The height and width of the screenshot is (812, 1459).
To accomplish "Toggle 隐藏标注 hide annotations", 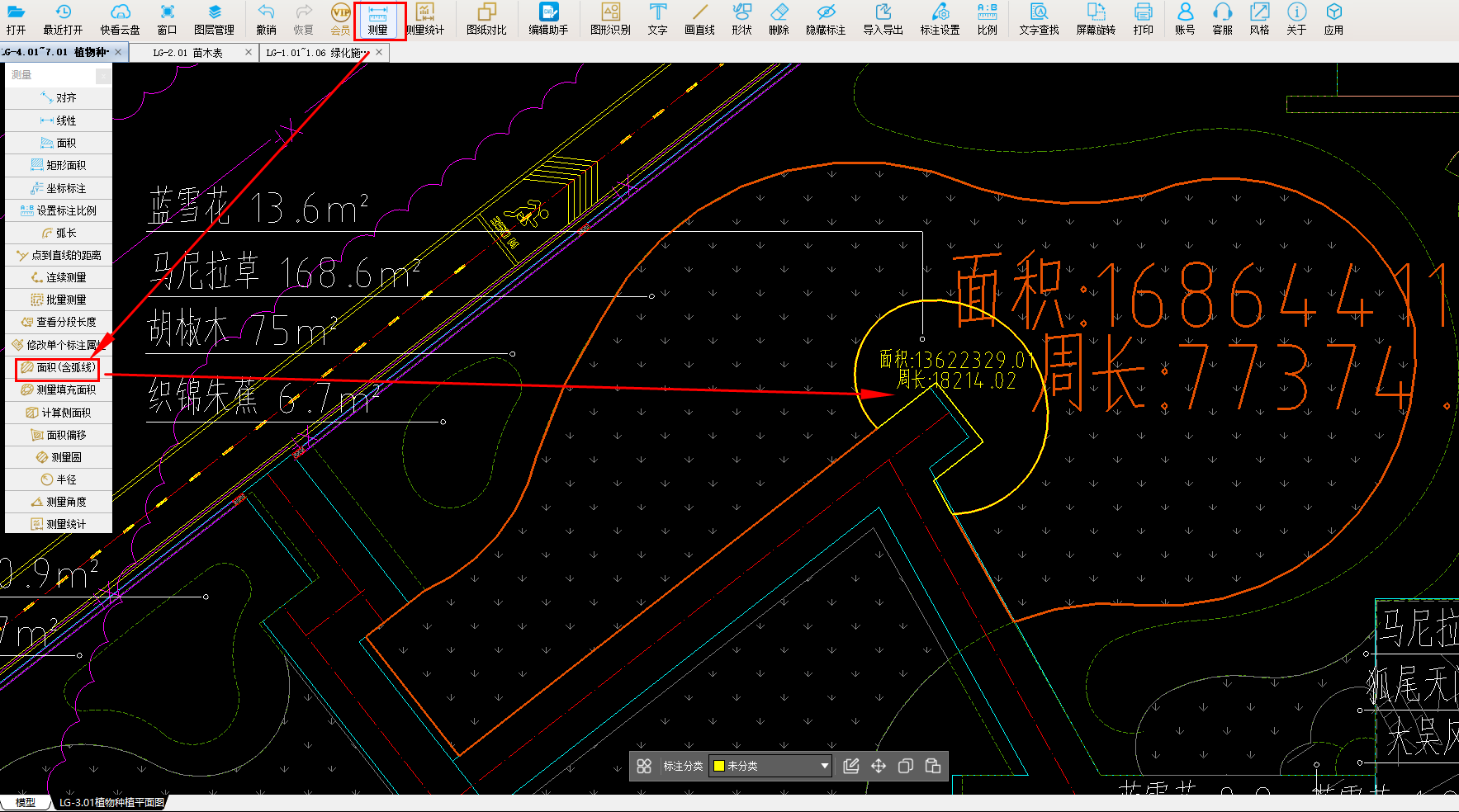I will point(826,20).
